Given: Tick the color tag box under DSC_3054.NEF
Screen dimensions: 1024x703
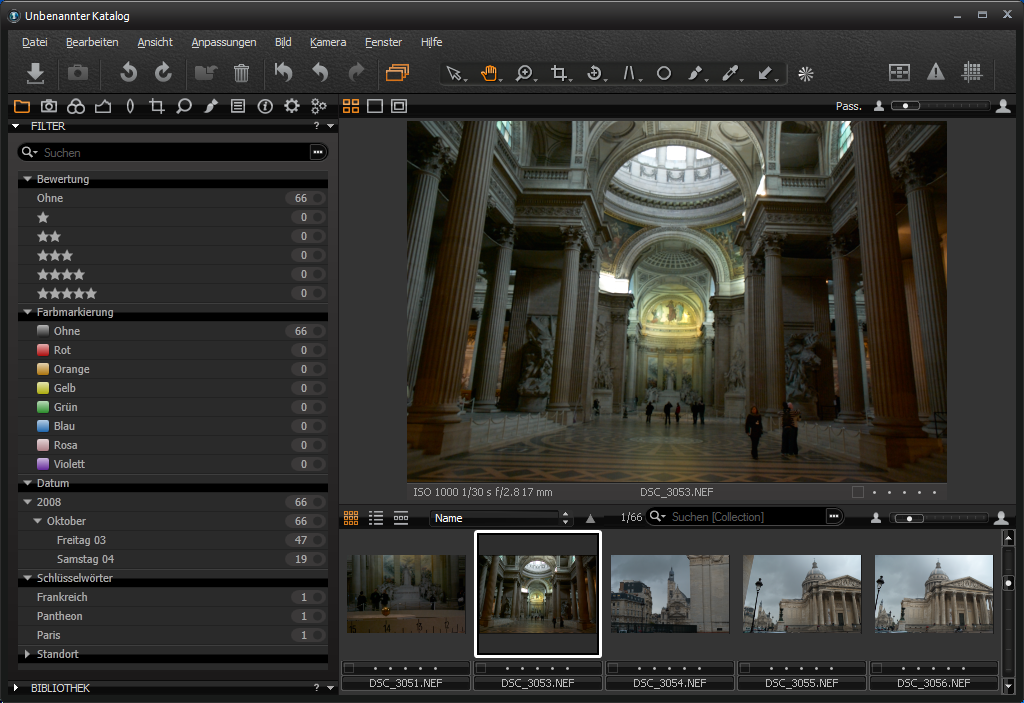Looking at the screenshot, I should (x=613, y=668).
